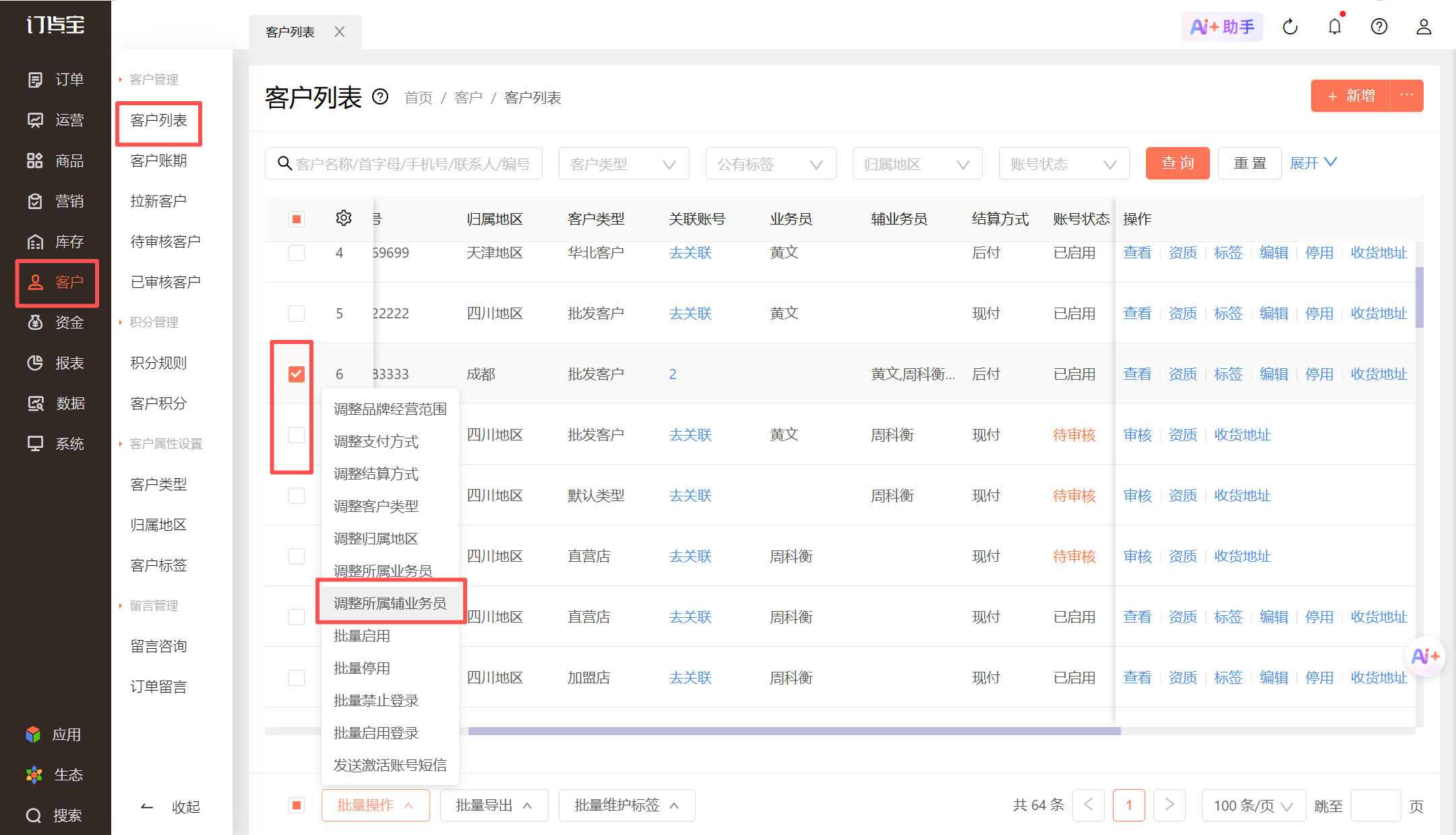
Task: Go to the 商品 module
Action: 55,161
